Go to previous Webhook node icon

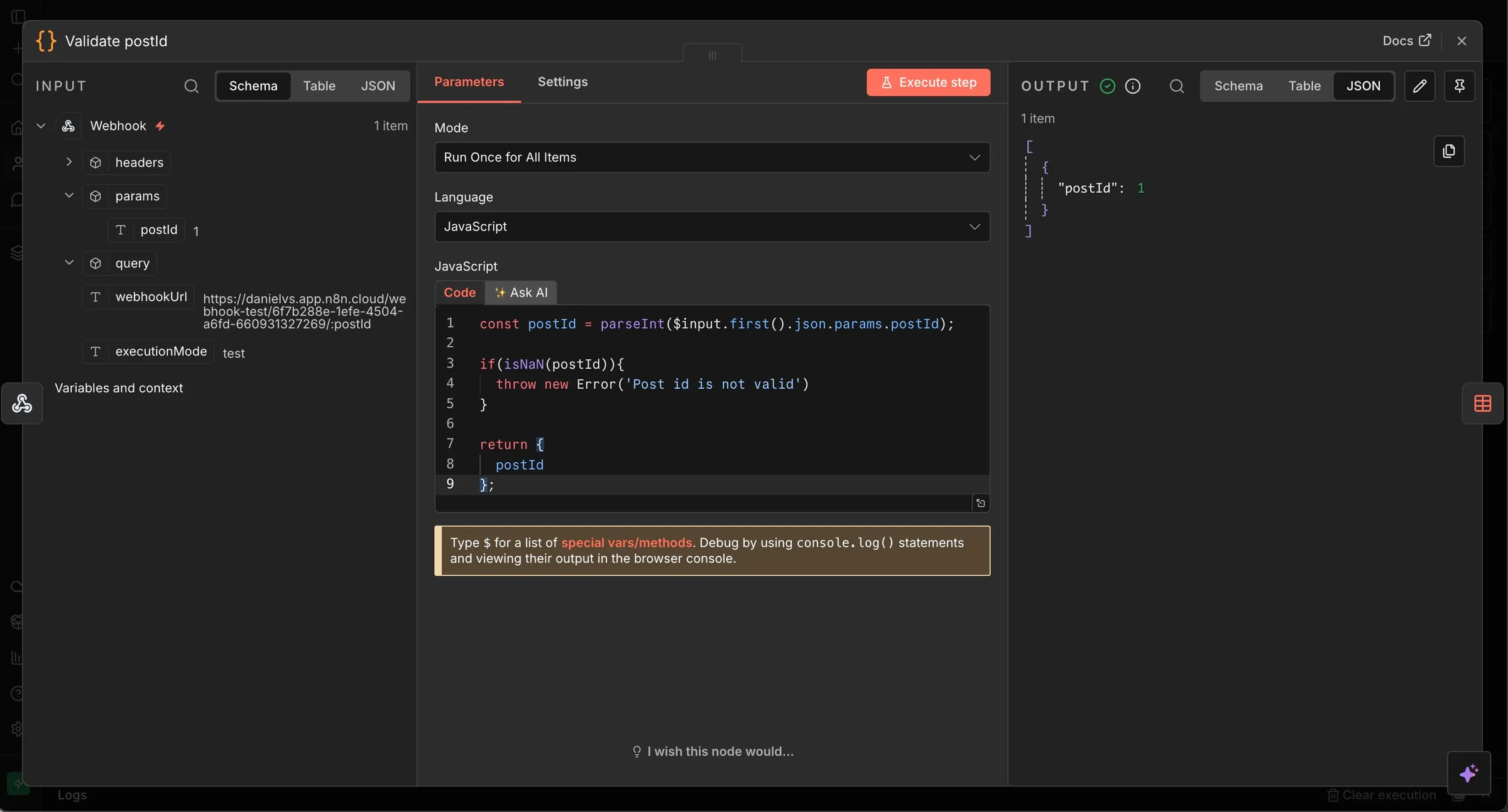click(x=22, y=403)
